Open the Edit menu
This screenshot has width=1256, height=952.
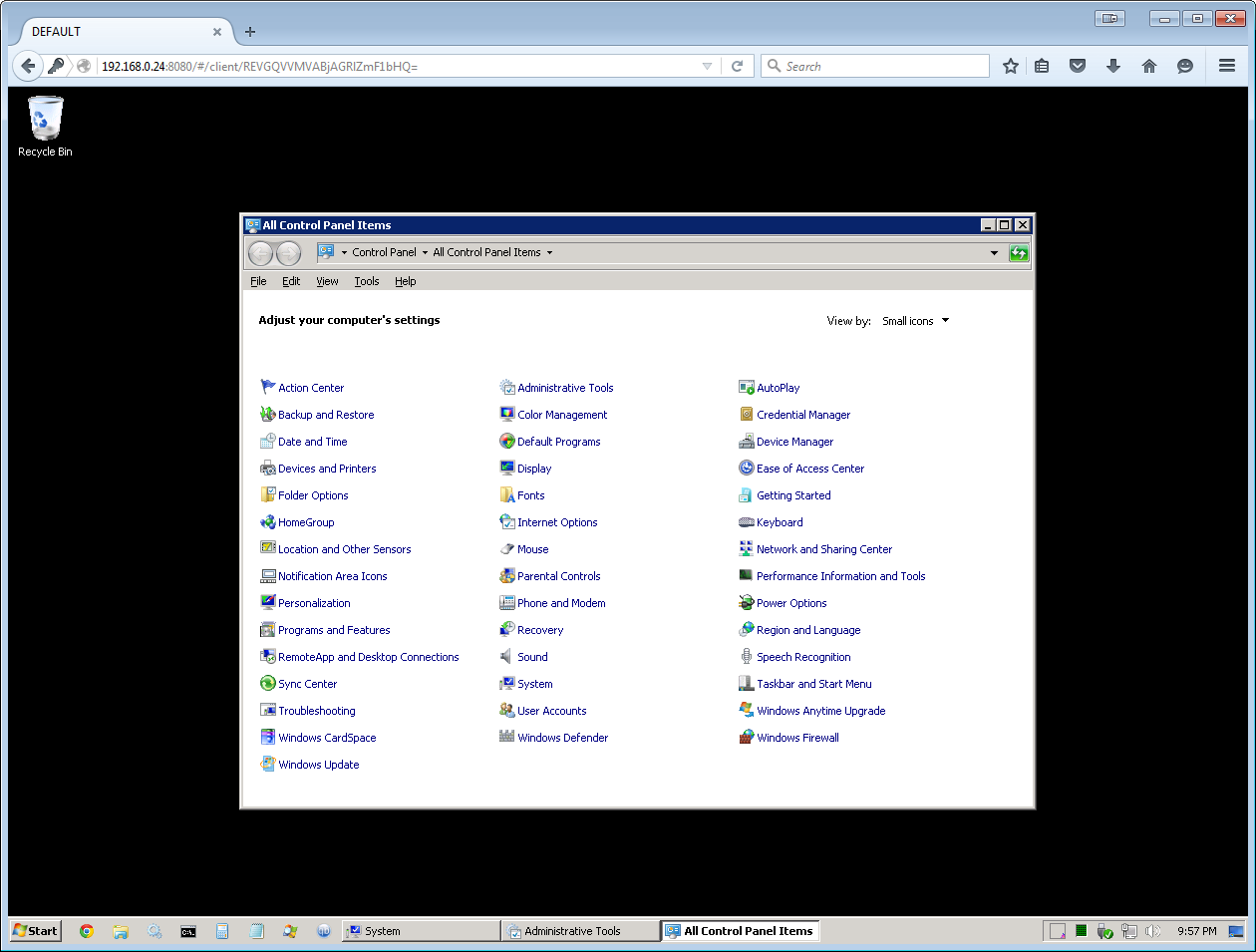(291, 281)
